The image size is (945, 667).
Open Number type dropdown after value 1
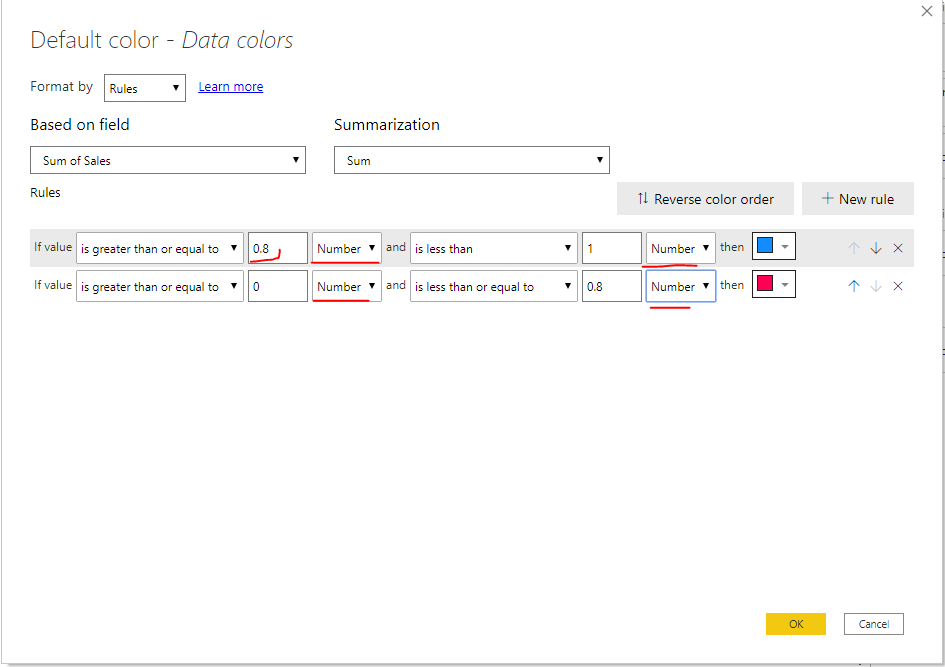tap(680, 248)
